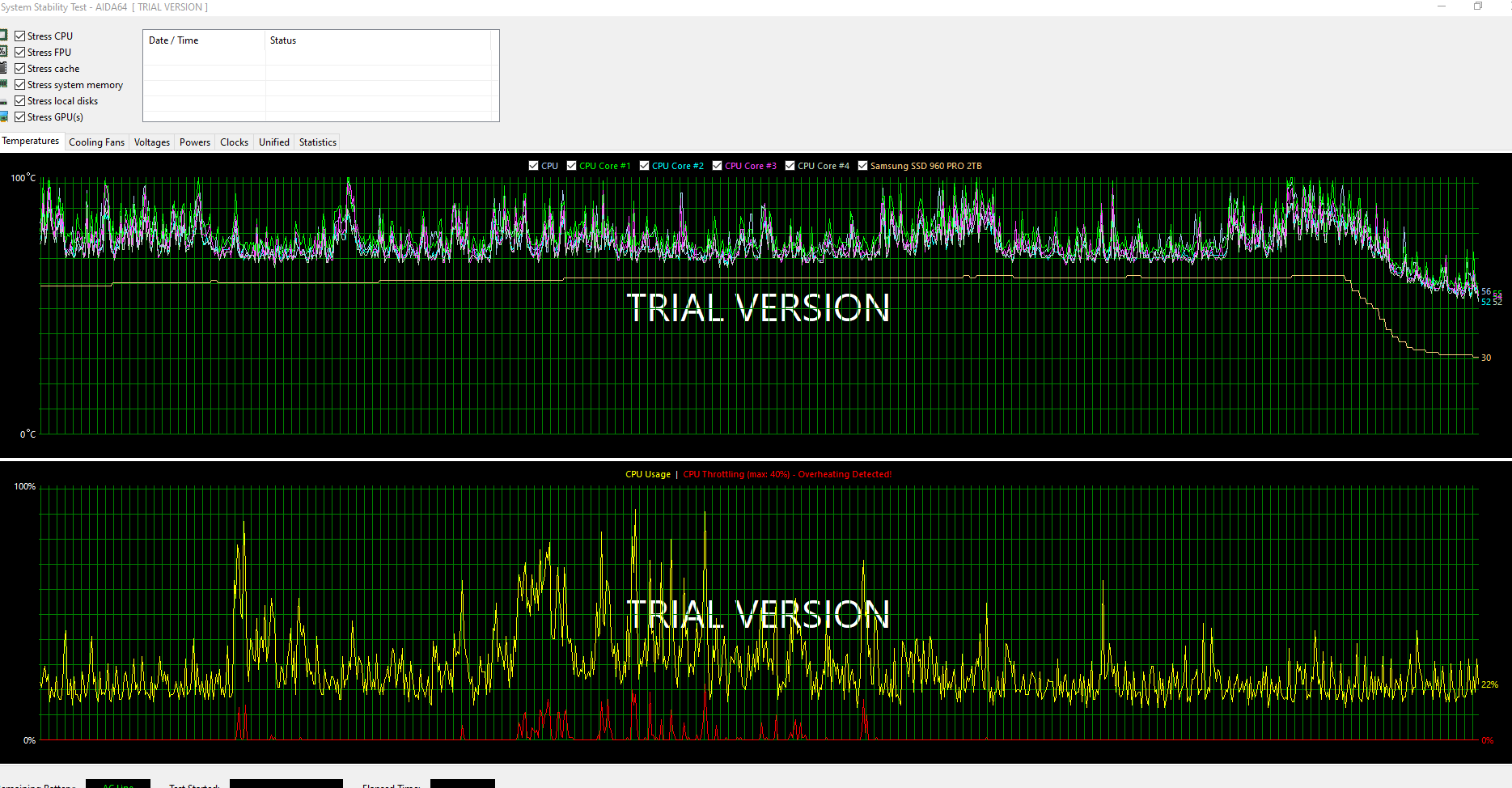This screenshot has width=1512, height=788.
Task: Click the 30 SSD temperature value
Action: pyautogui.click(x=1486, y=358)
